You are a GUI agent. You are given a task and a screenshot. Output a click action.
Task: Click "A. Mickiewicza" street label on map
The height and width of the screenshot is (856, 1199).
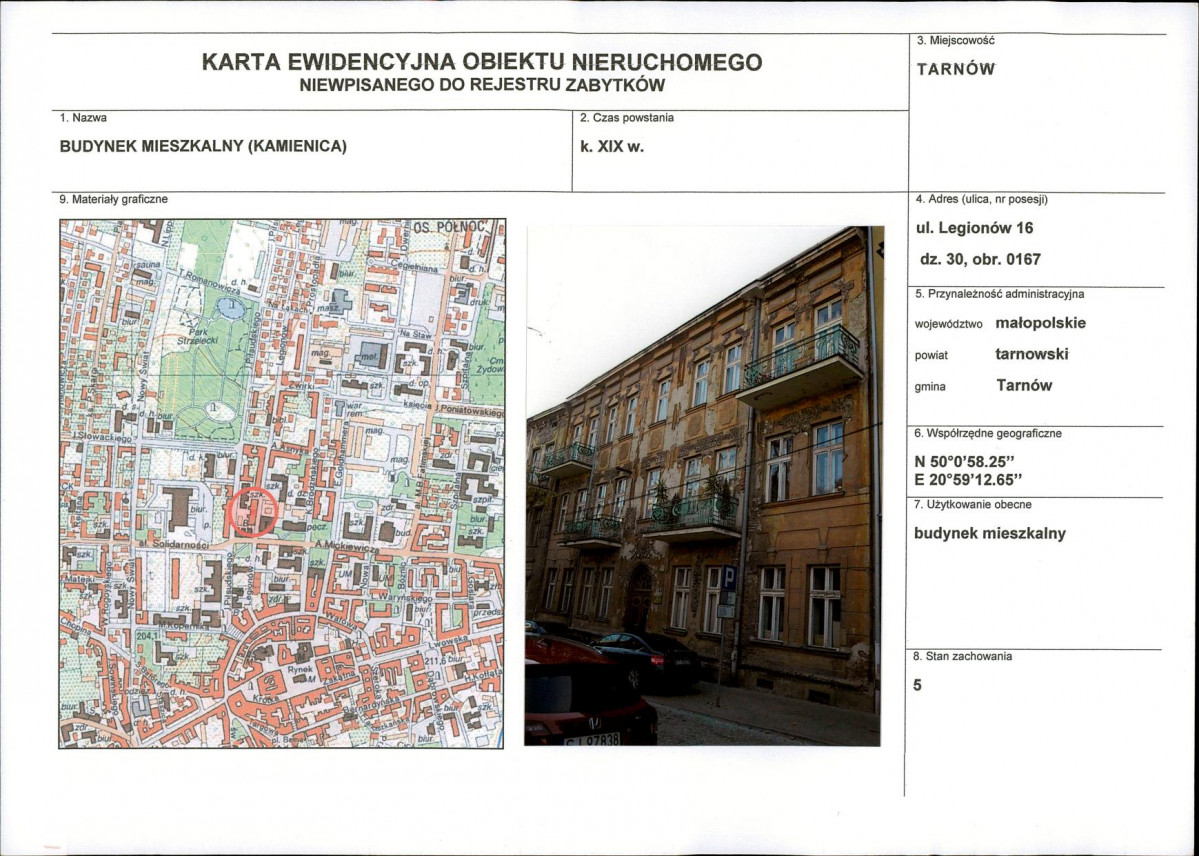tap(346, 548)
